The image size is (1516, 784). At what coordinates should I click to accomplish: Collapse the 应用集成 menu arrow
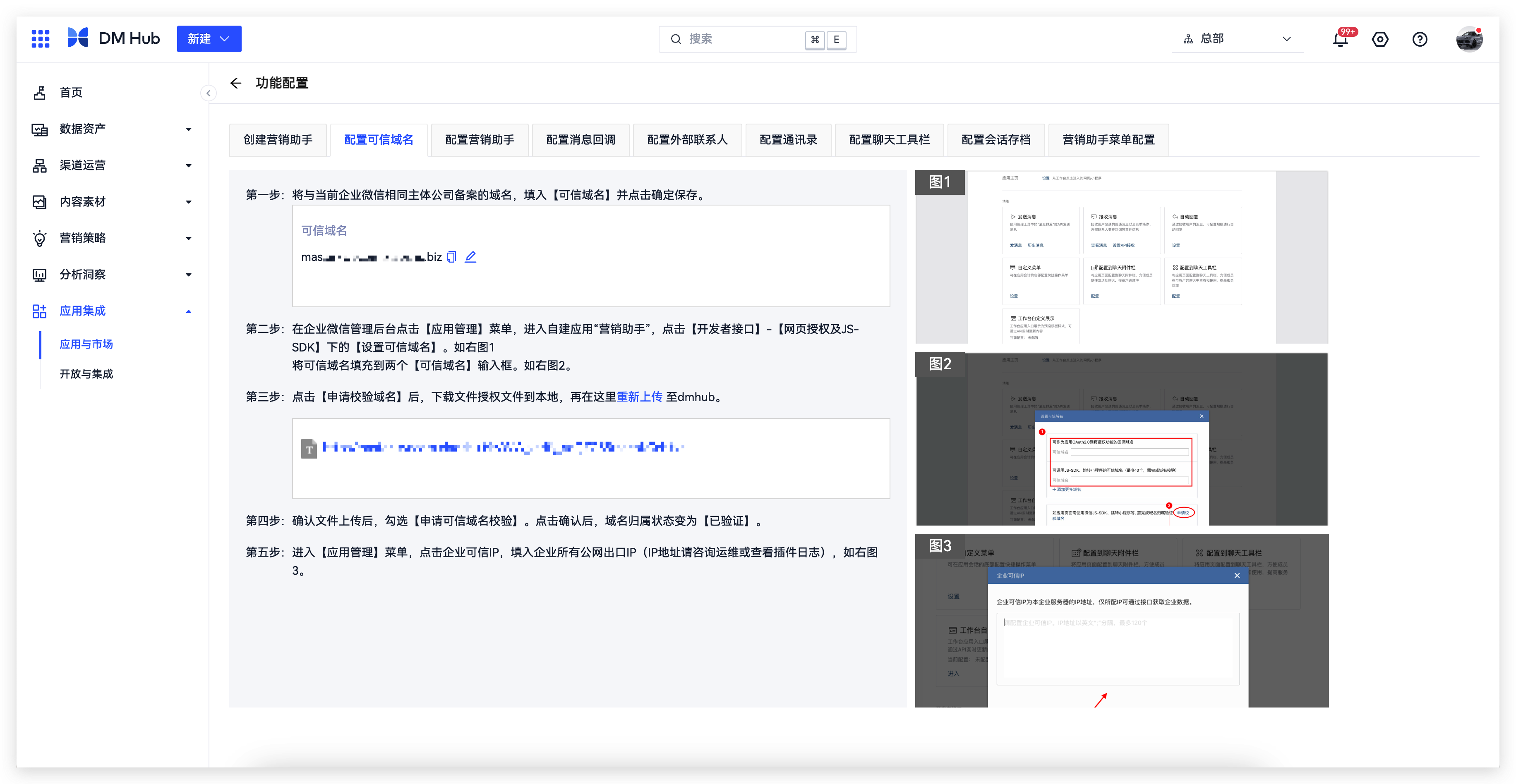coord(188,311)
